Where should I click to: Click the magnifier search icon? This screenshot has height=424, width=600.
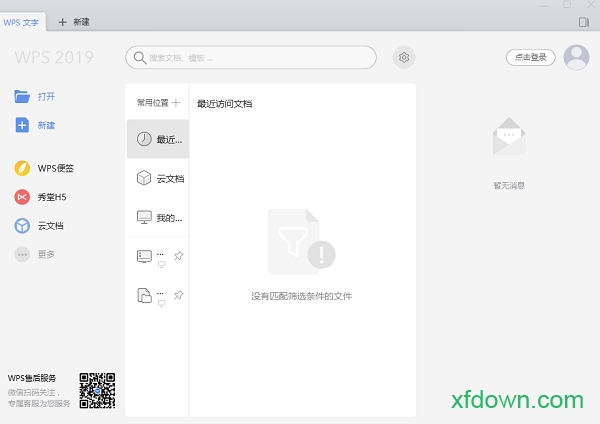(140, 58)
